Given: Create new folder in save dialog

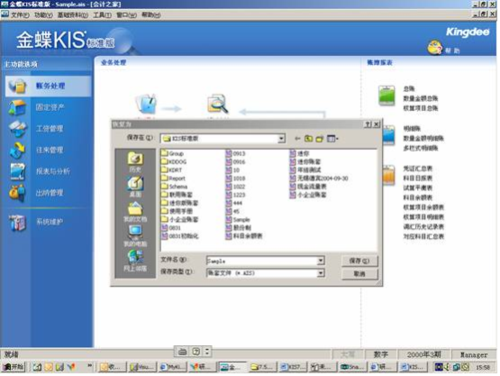Looking at the screenshot, I should coord(320,139).
